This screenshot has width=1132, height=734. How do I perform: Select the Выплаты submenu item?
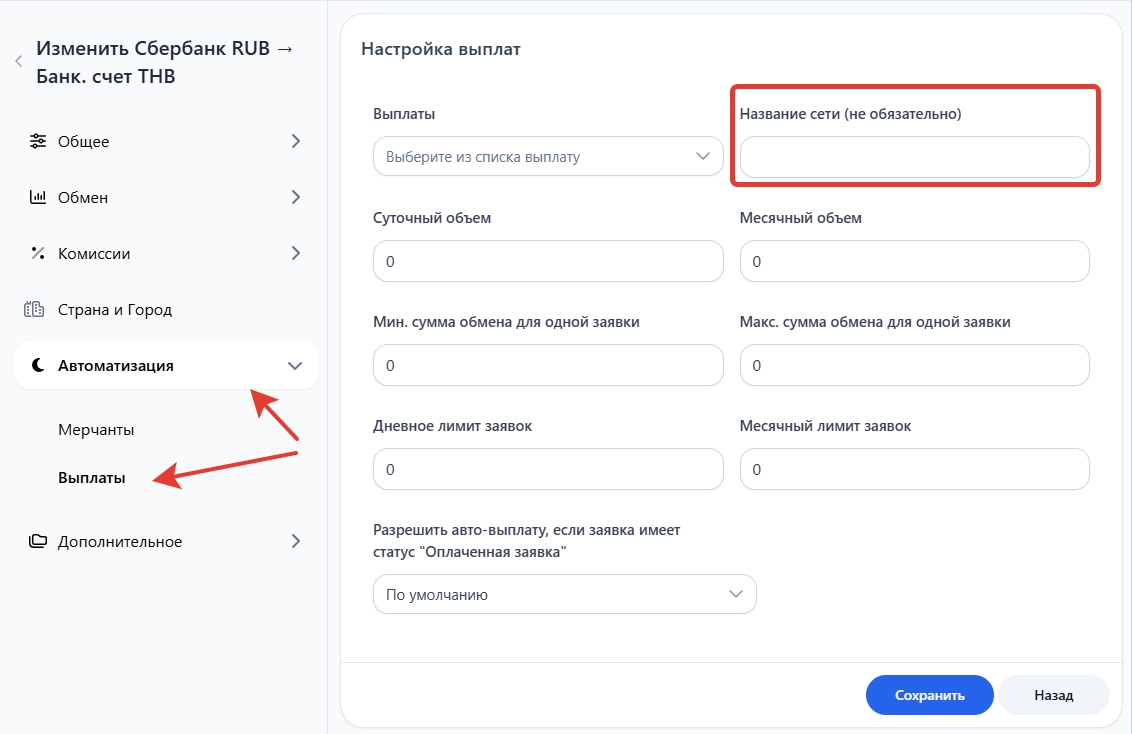pyautogui.click(x=92, y=478)
